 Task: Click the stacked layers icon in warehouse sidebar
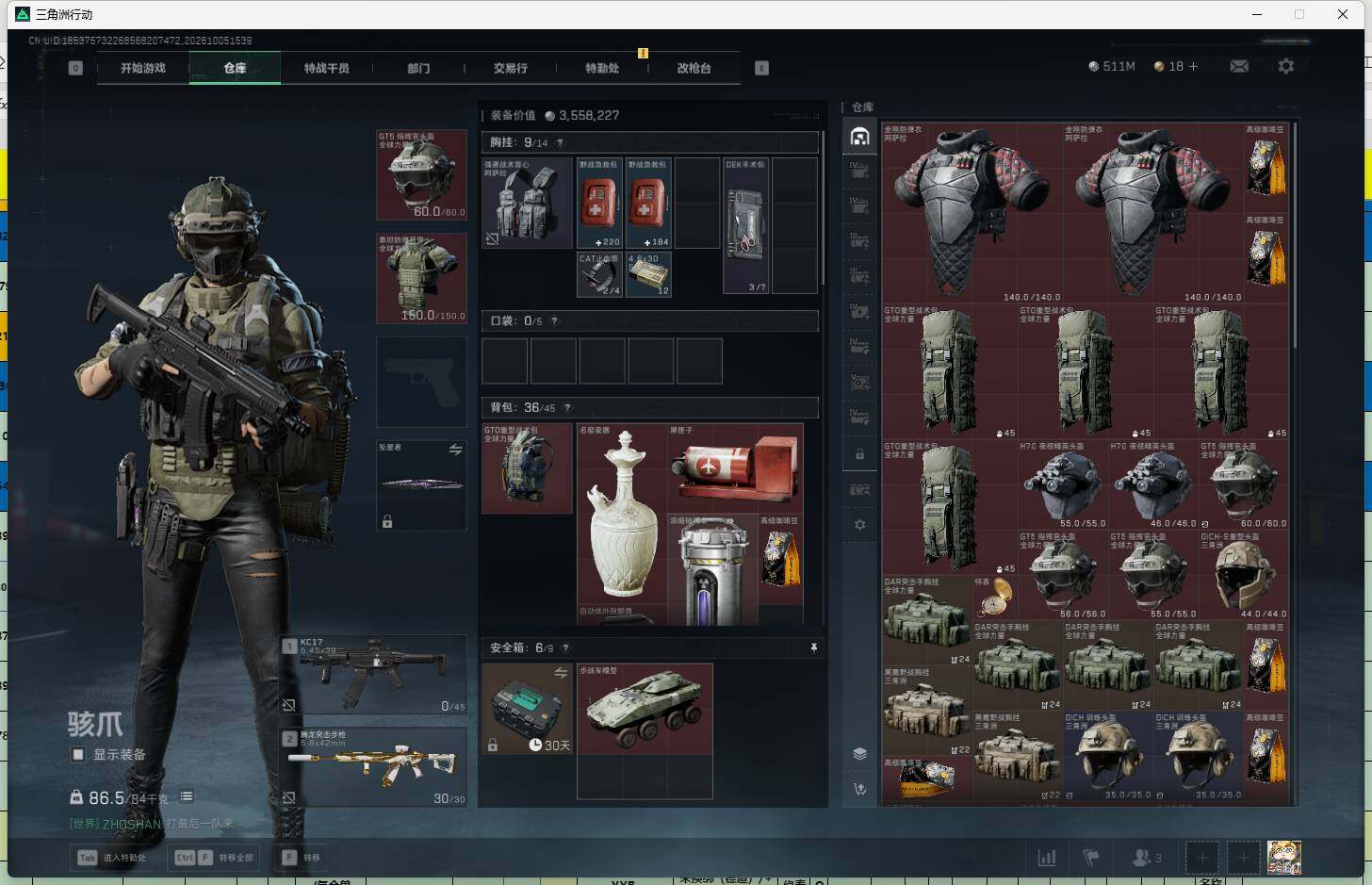pos(859,753)
